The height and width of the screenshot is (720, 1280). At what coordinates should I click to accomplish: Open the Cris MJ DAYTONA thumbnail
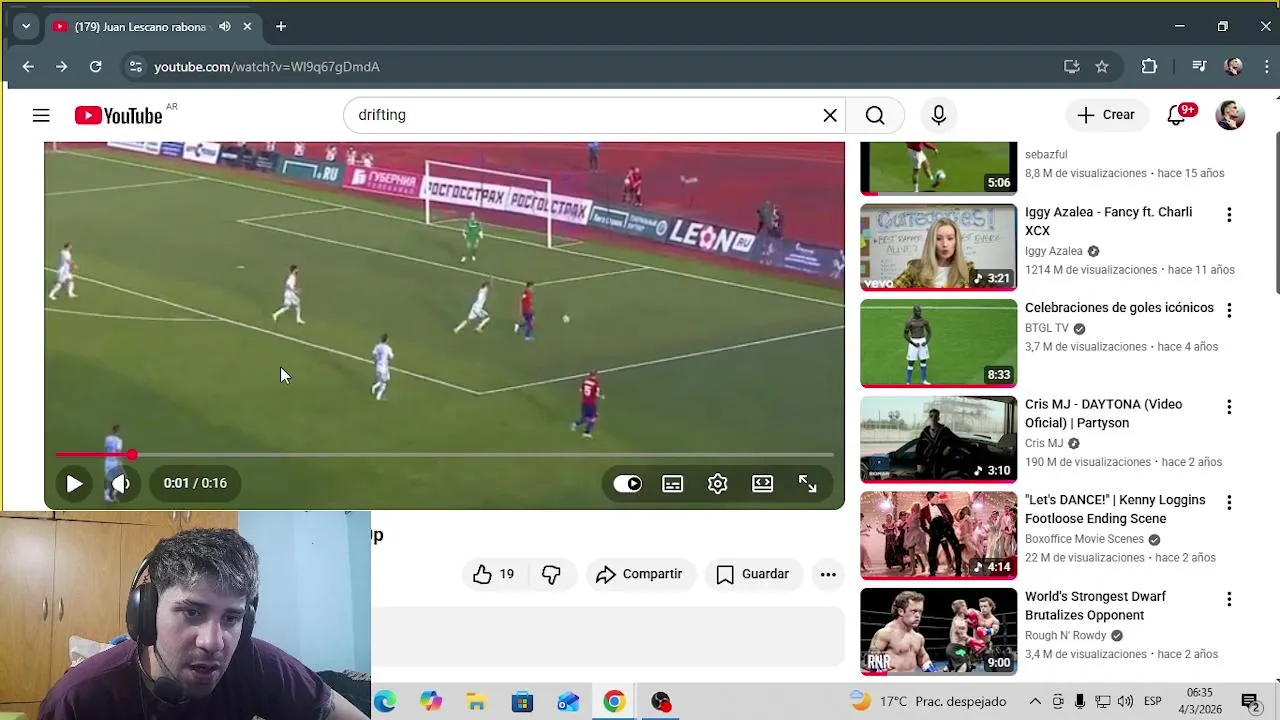coord(938,439)
